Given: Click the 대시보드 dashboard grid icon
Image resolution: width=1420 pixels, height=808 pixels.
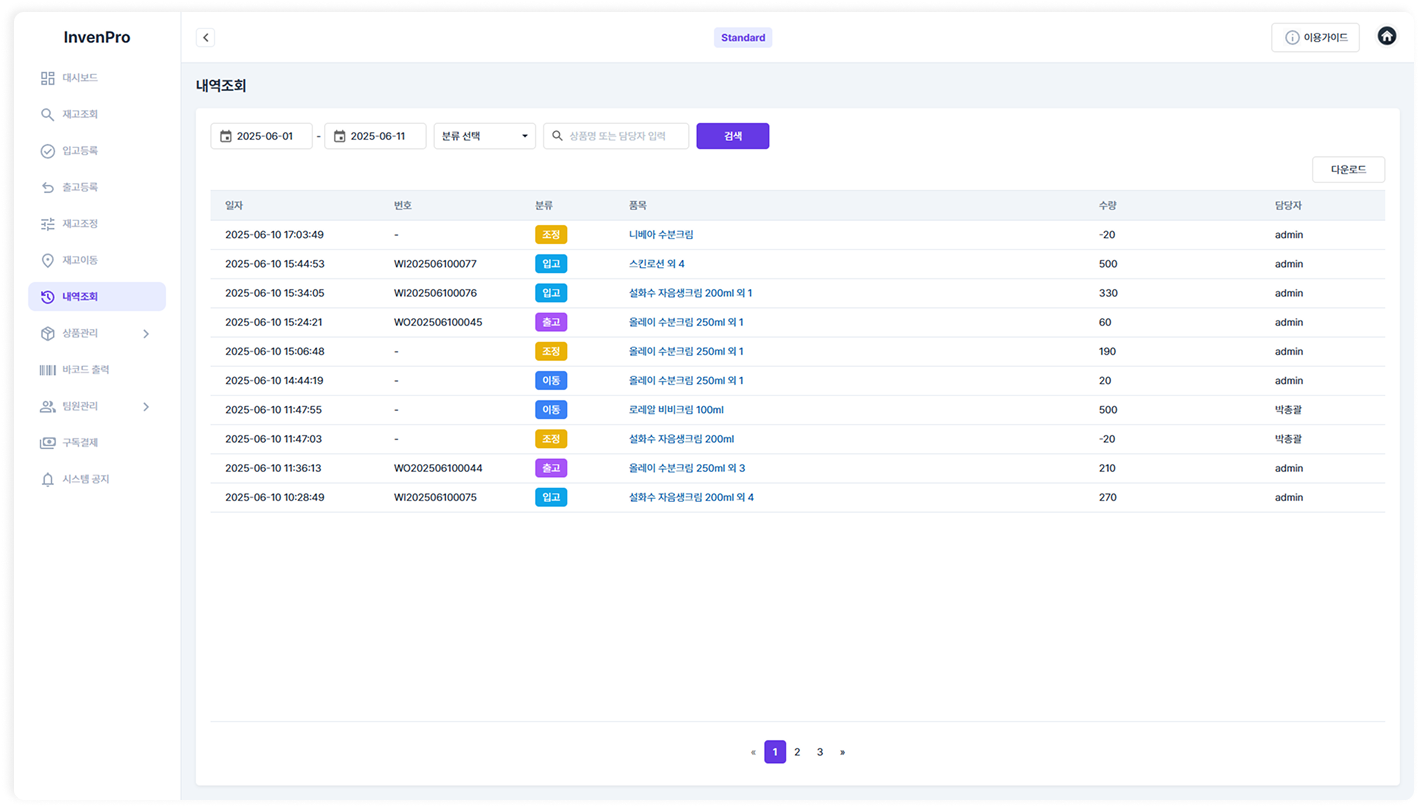Looking at the screenshot, I should tap(47, 78).
